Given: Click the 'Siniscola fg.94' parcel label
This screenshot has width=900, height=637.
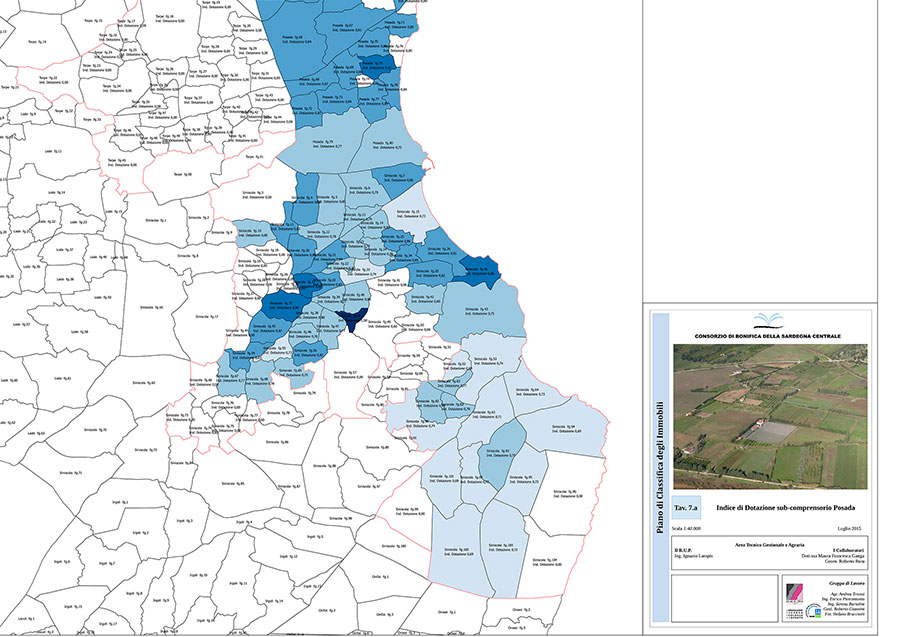Looking at the screenshot, I should pos(563,426).
